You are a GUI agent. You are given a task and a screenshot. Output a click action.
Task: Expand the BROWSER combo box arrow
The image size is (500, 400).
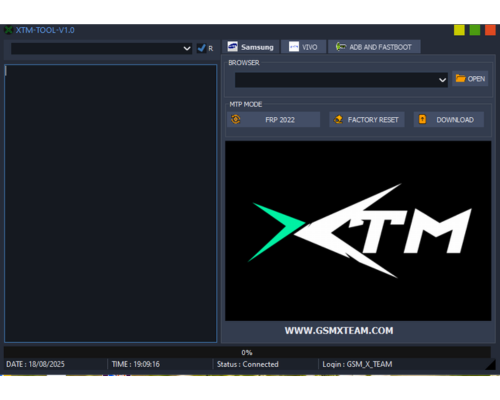pyautogui.click(x=442, y=80)
